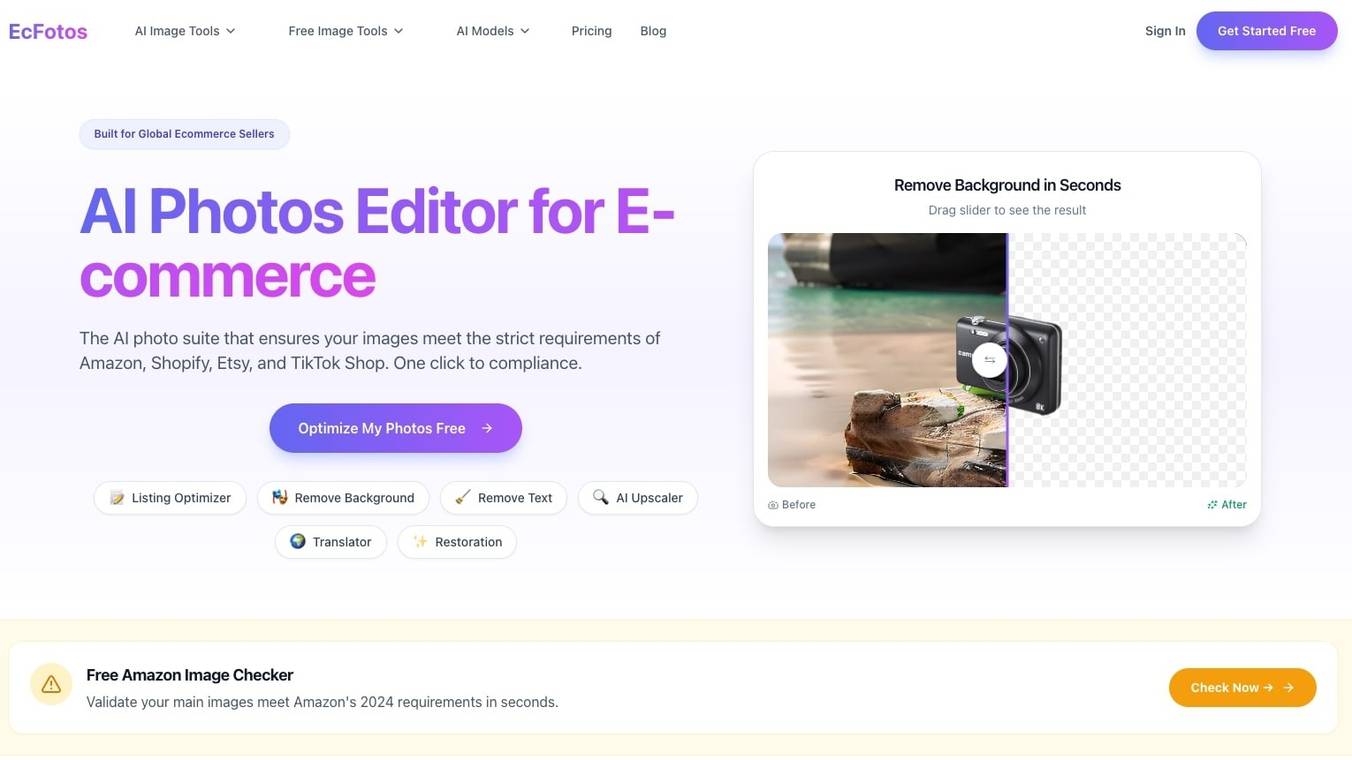Click the pen icon on Remove Text chip
This screenshot has width=1352, height=760.
click(460, 497)
